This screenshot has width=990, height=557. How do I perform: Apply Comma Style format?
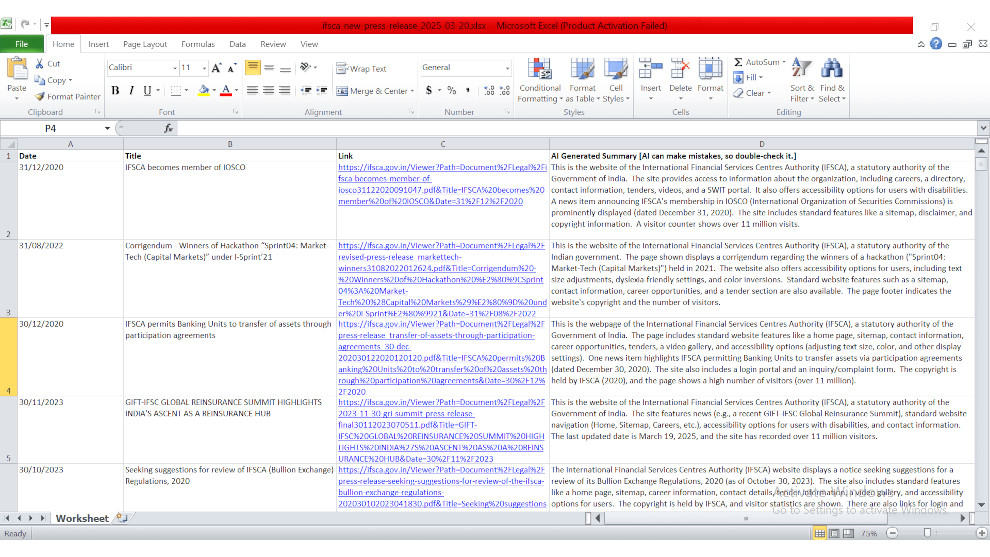pos(468,90)
